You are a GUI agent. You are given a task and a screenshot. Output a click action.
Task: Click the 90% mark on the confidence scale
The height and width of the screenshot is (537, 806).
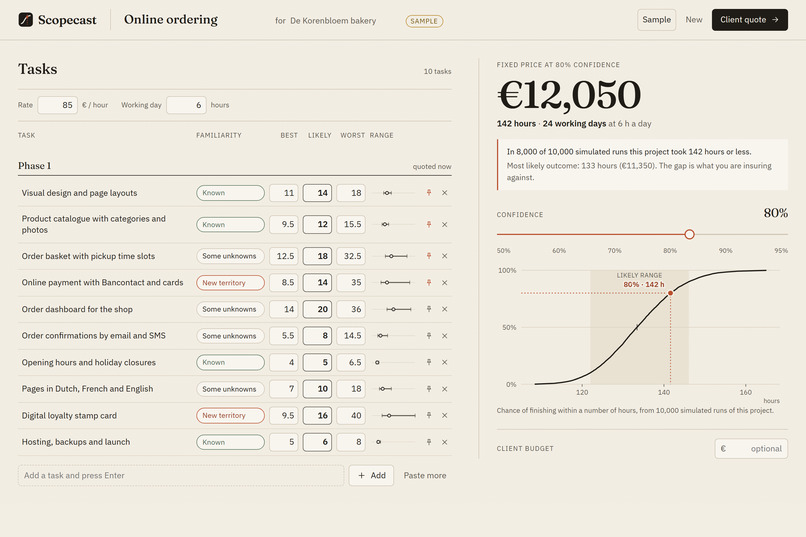click(x=725, y=250)
